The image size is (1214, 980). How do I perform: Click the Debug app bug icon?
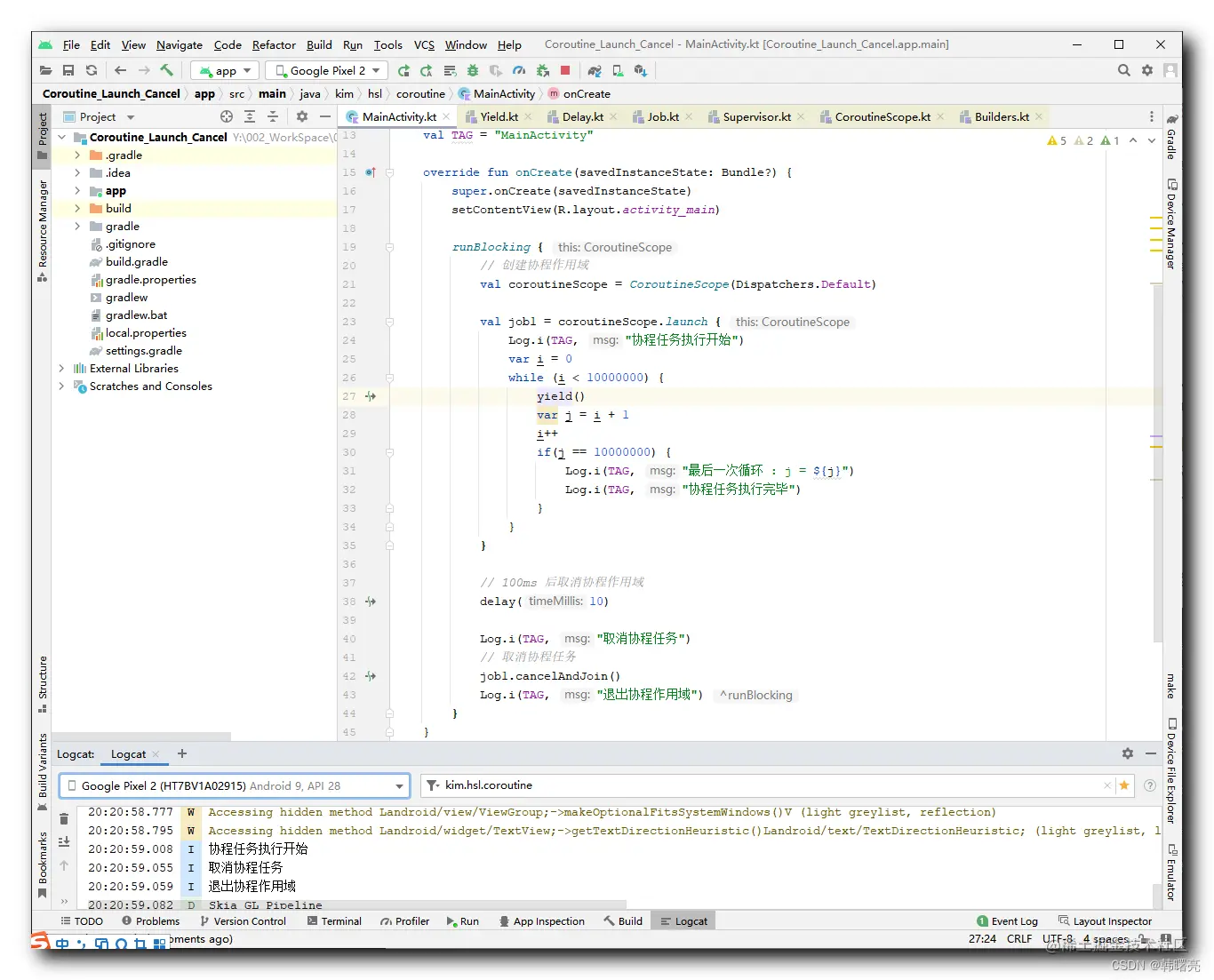[473, 70]
